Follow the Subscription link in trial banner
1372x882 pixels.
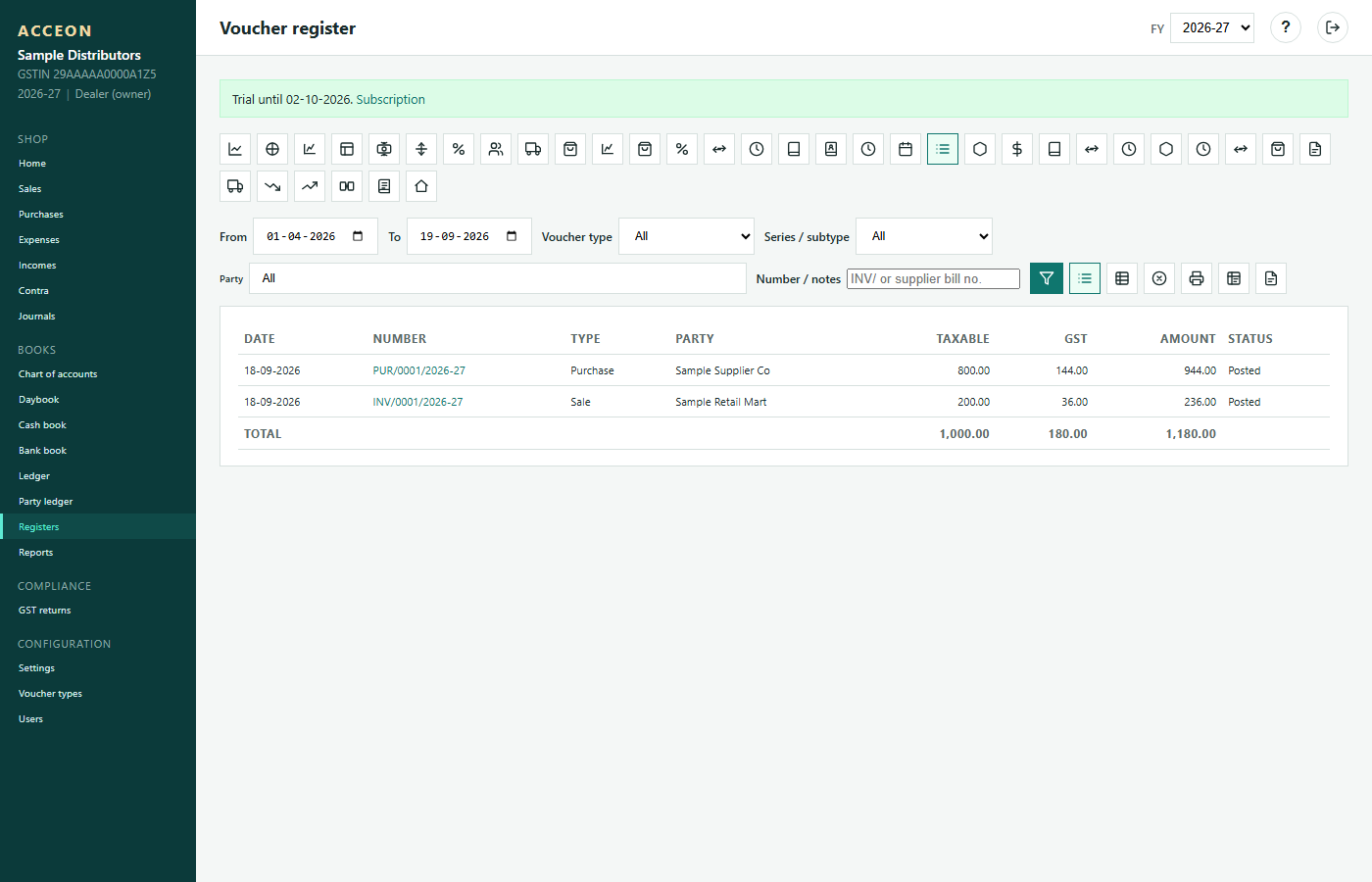(x=390, y=100)
